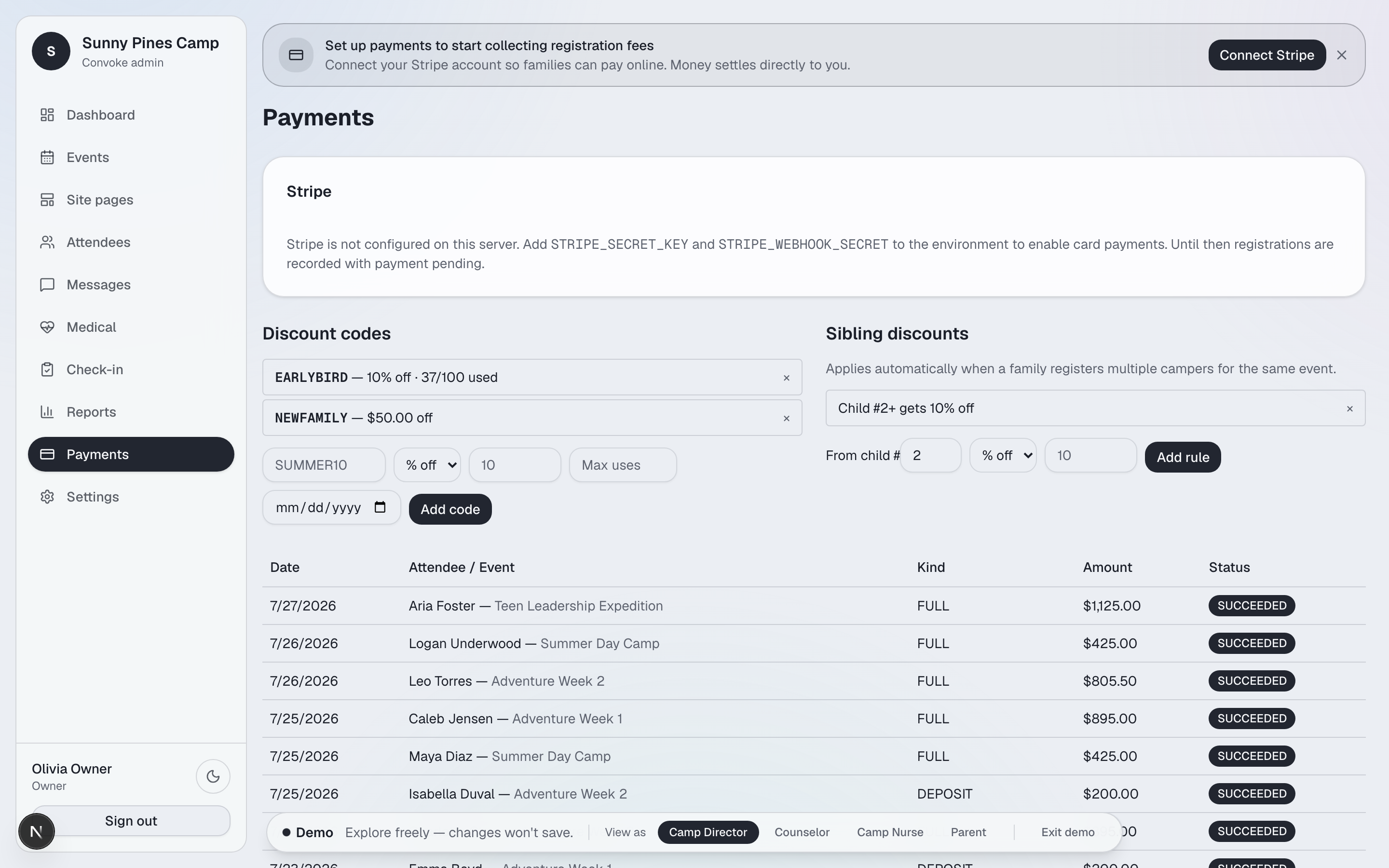Dismiss the Stripe setup banner
This screenshot has height=868, width=1389.
click(x=1341, y=55)
